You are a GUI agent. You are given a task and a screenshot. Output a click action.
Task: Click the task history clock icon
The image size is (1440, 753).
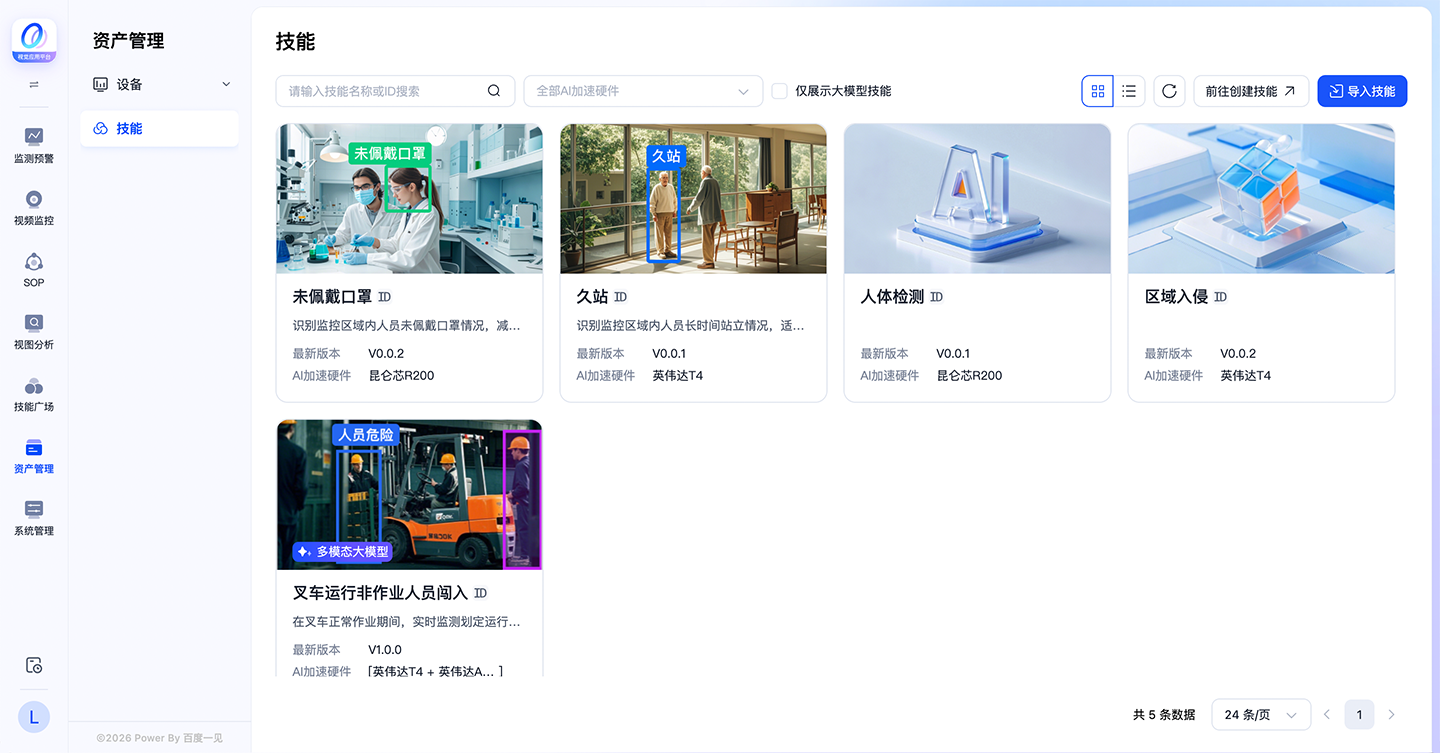[34, 665]
